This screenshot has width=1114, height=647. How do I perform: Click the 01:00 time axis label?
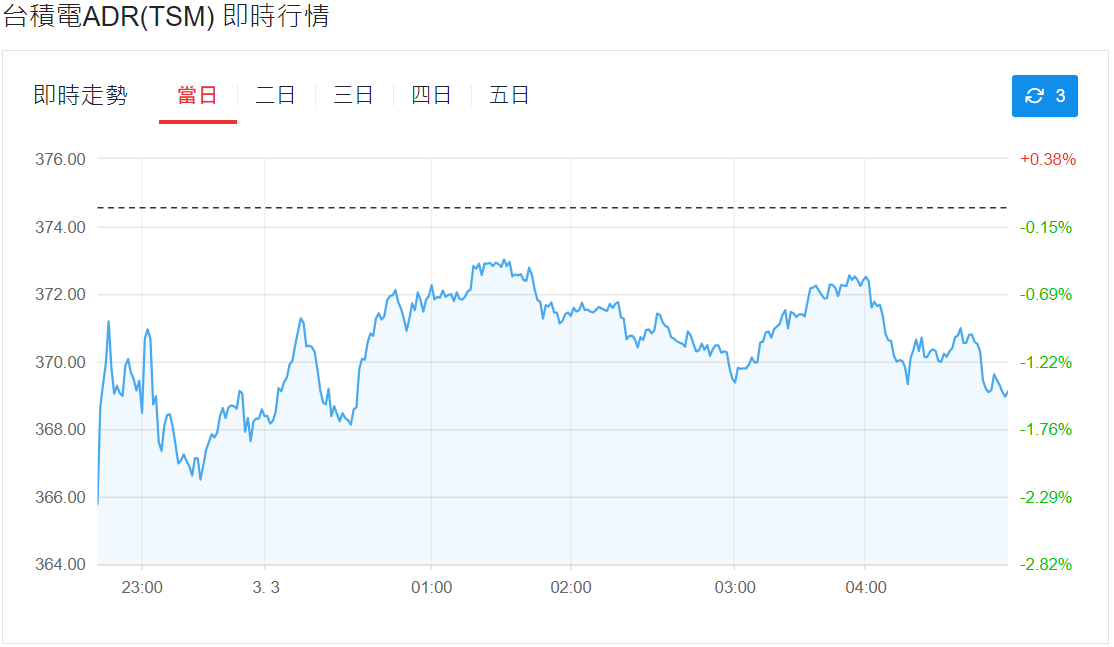431,588
